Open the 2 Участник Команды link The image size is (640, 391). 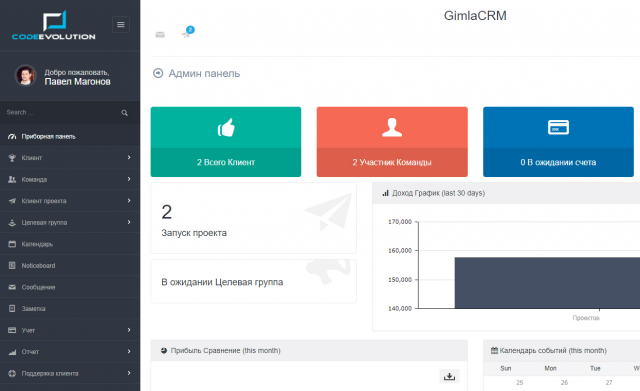(x=392, y=162)
